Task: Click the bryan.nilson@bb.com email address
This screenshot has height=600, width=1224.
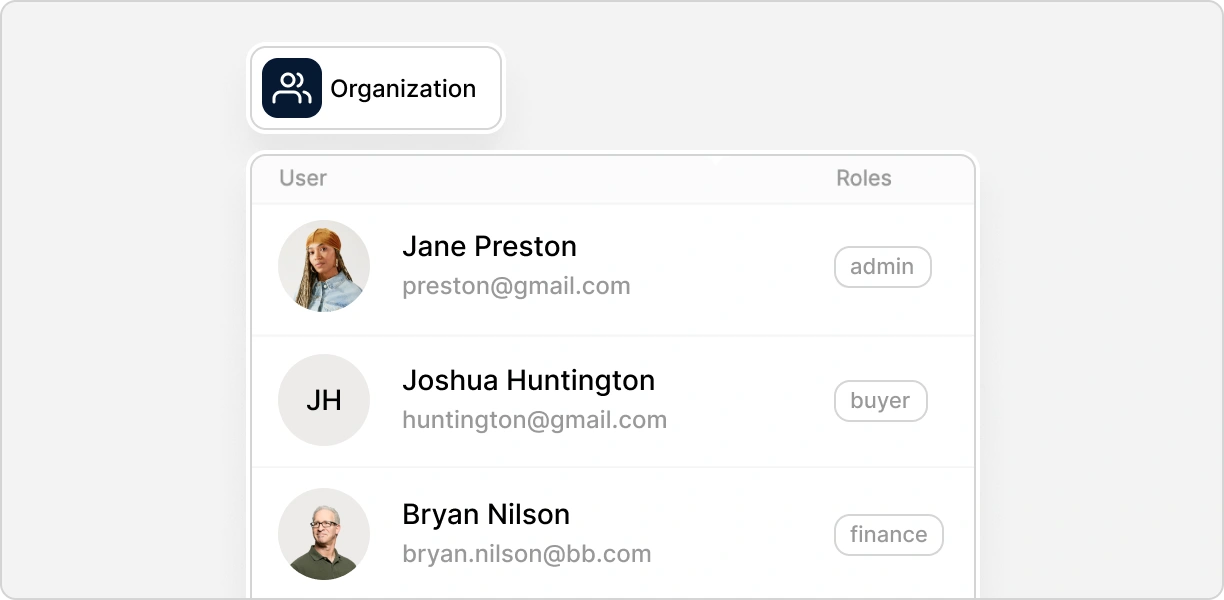Action: point(526,554)
